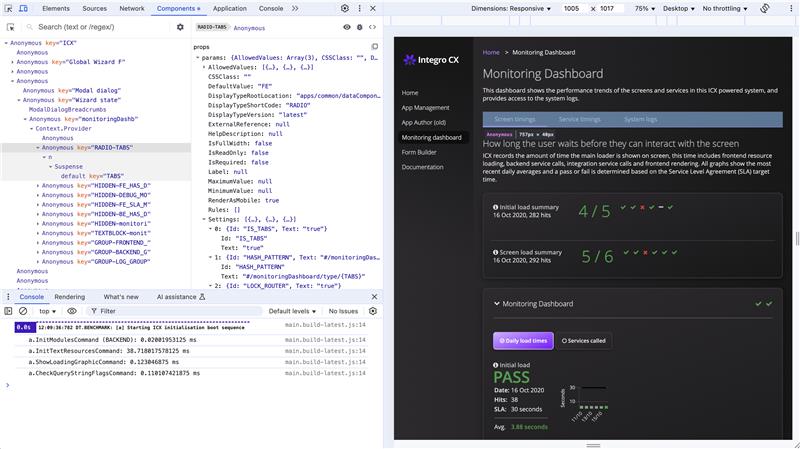Click the view source code icon

point(373,27)
